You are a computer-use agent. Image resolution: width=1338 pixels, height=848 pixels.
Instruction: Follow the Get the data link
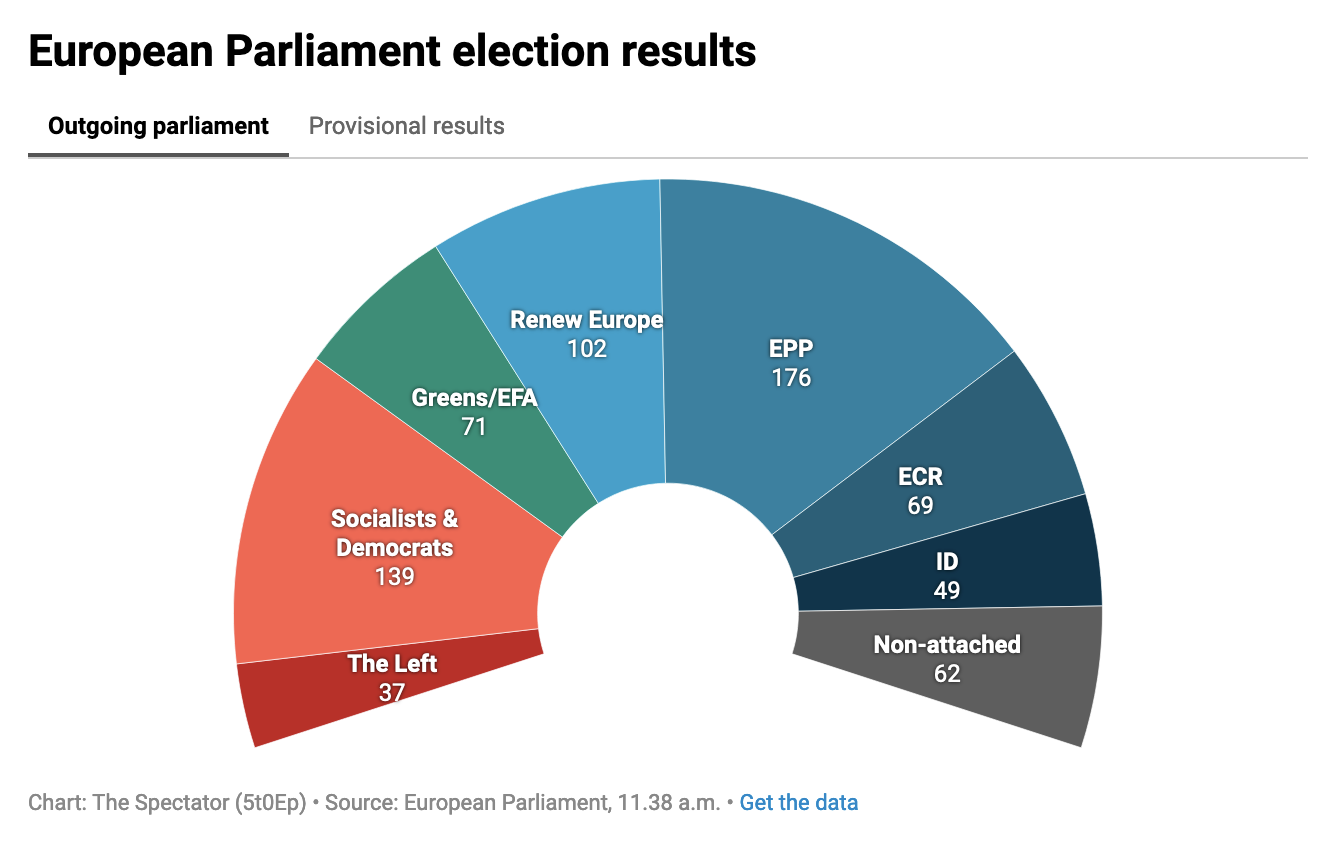tap(798, 802)
